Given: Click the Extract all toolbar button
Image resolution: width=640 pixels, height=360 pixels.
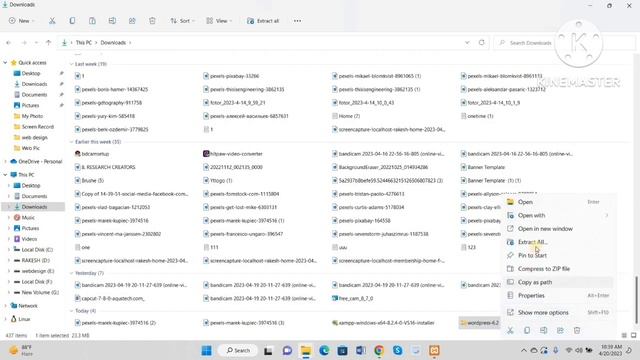Looking at the screenshot, I should point(263,21).
